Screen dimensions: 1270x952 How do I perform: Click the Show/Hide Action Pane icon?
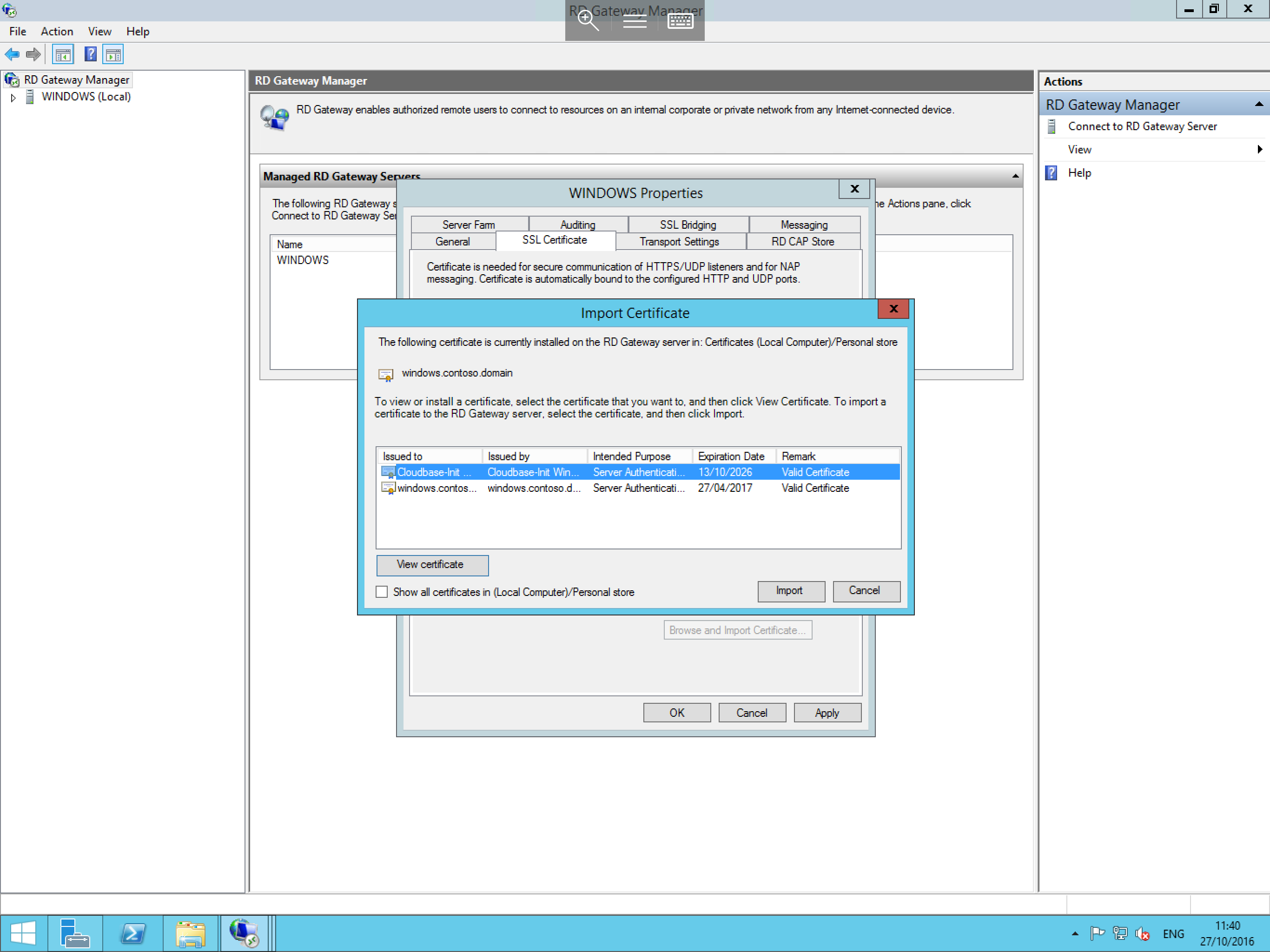pyautogui.click(x=113, y=54)
